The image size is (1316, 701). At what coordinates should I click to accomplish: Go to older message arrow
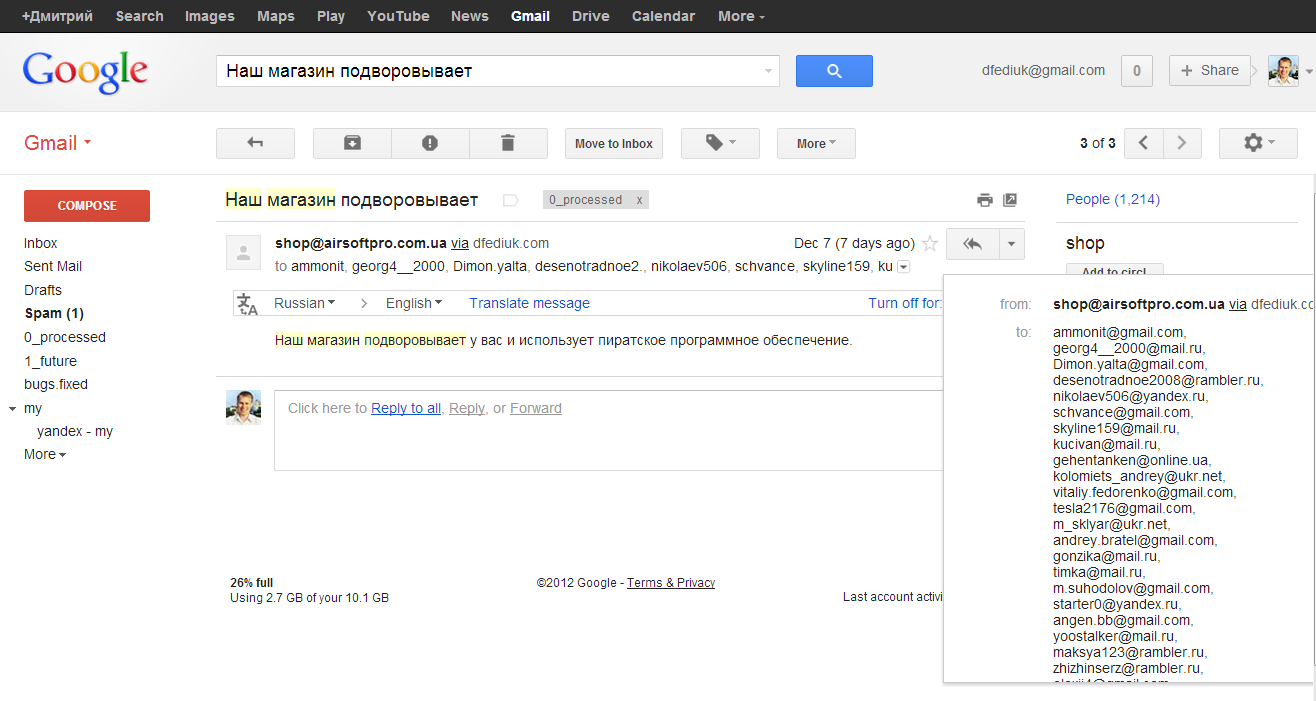pos(1182,143)
